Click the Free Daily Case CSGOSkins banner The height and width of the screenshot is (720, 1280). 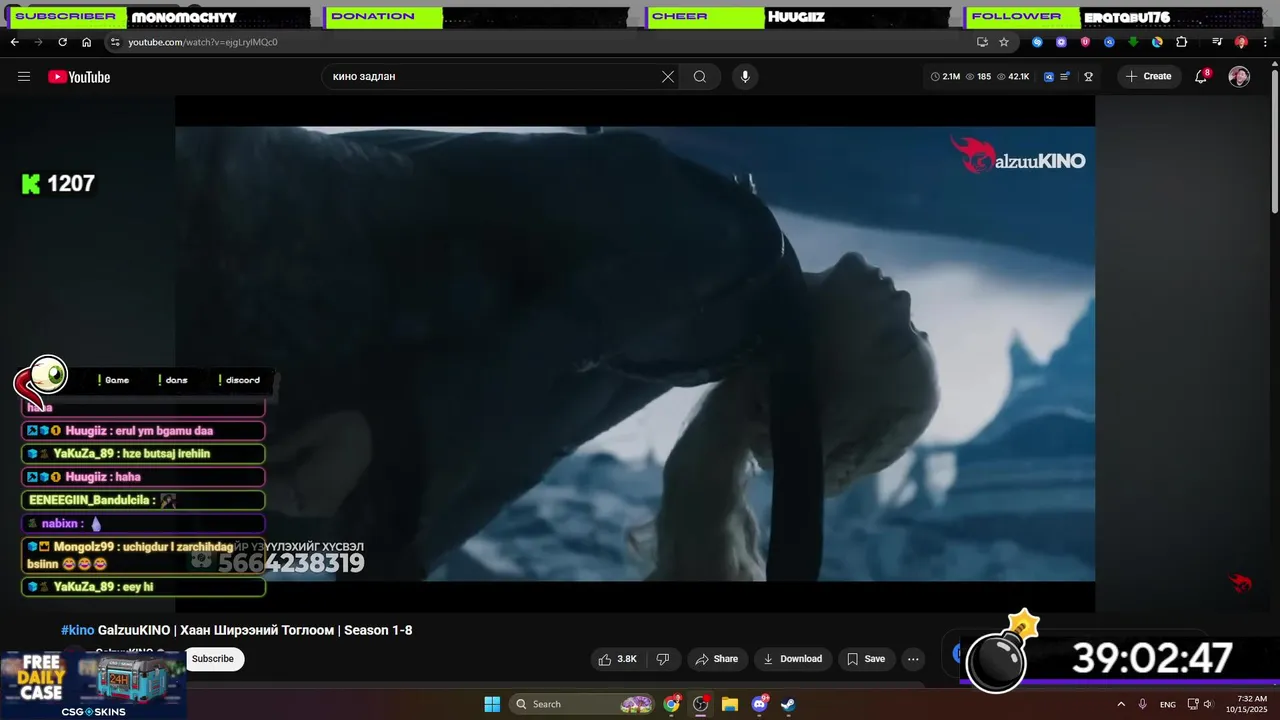click(x=94, y=685)
